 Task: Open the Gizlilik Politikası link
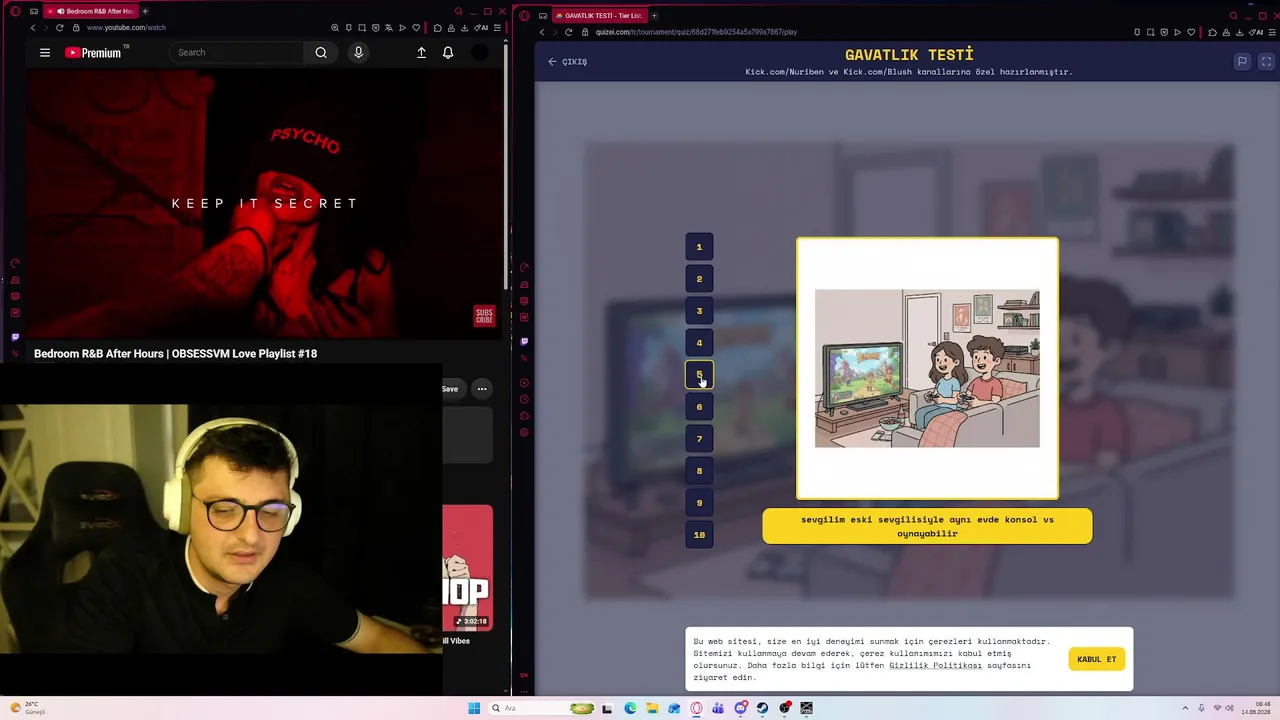point(935,665)
